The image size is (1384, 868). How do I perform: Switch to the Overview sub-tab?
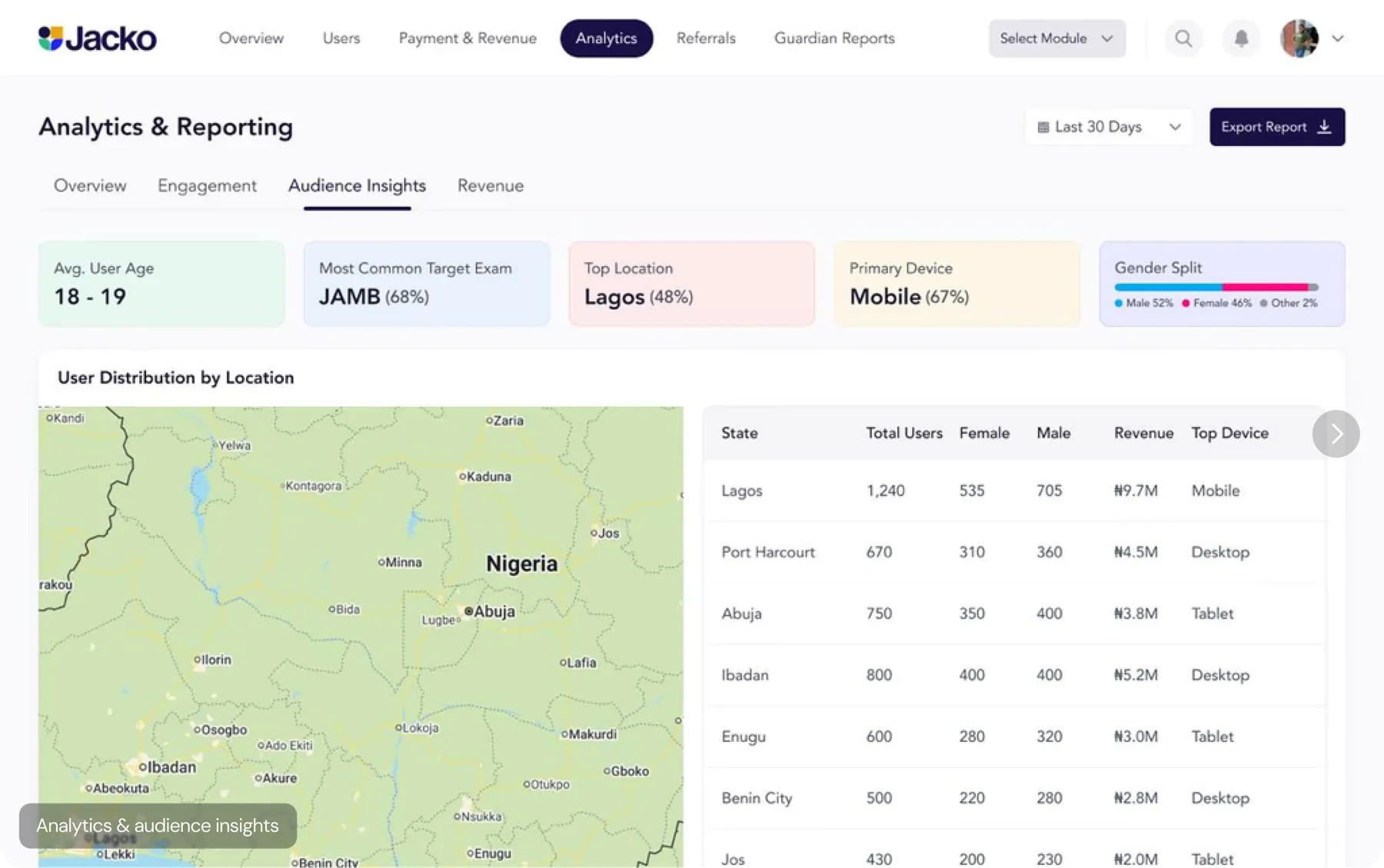[x=90, y=186]
